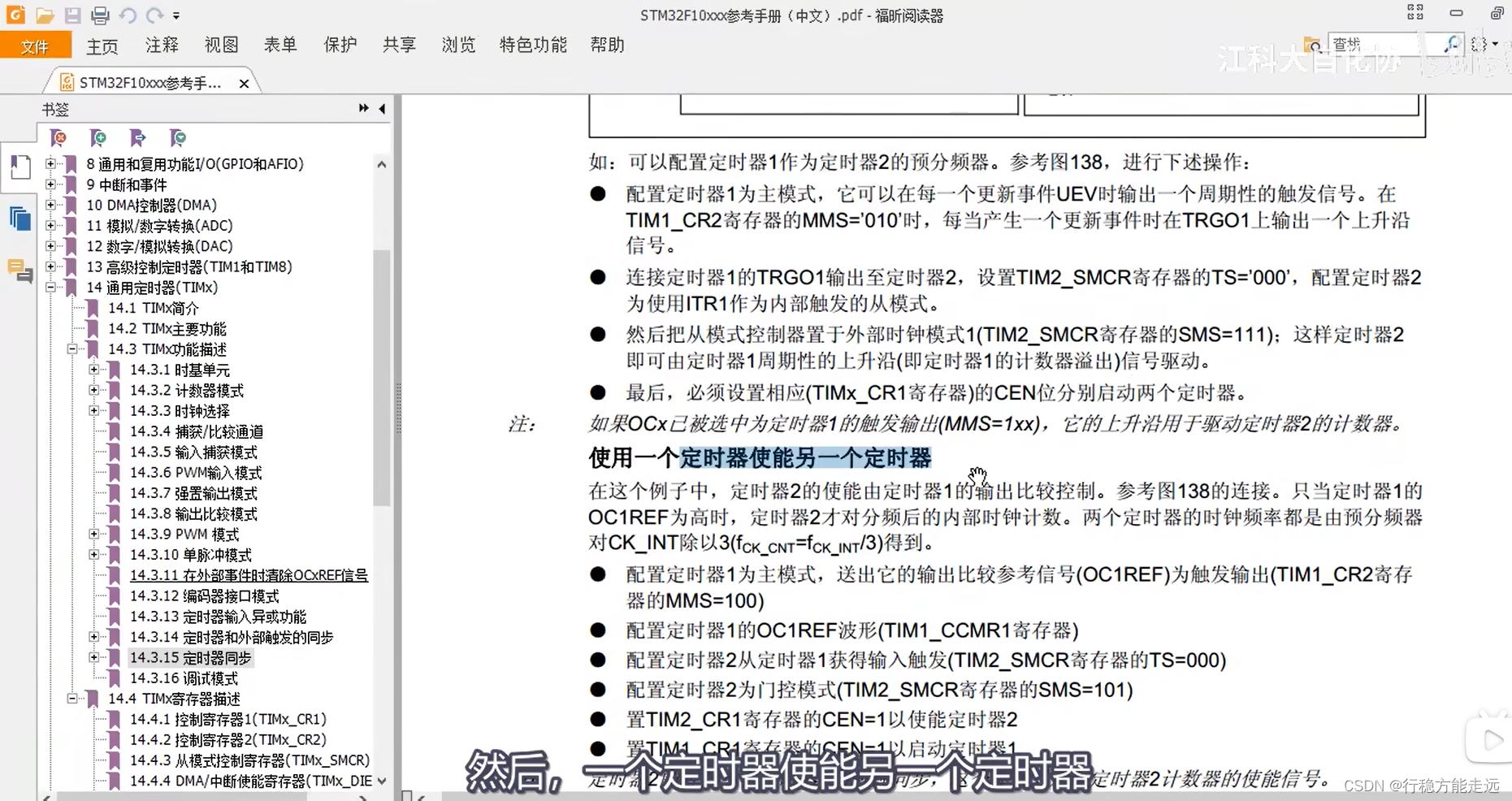Image resolution: width=1512 pixels, height=801 pixels.
Task: Open the 帮助 ribbon tab
Action: coord(607,45)
